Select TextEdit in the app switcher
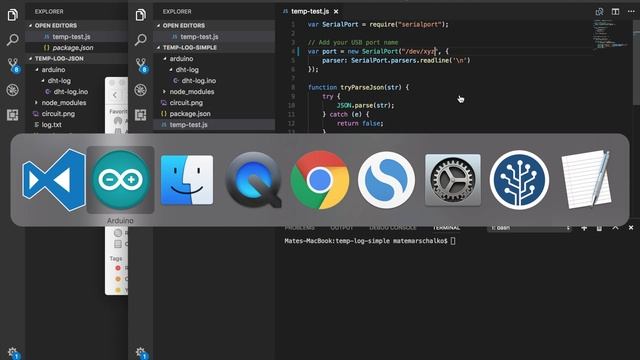This screenshot has height=360, width=640. pyautogui.click(x=586, y=180)
